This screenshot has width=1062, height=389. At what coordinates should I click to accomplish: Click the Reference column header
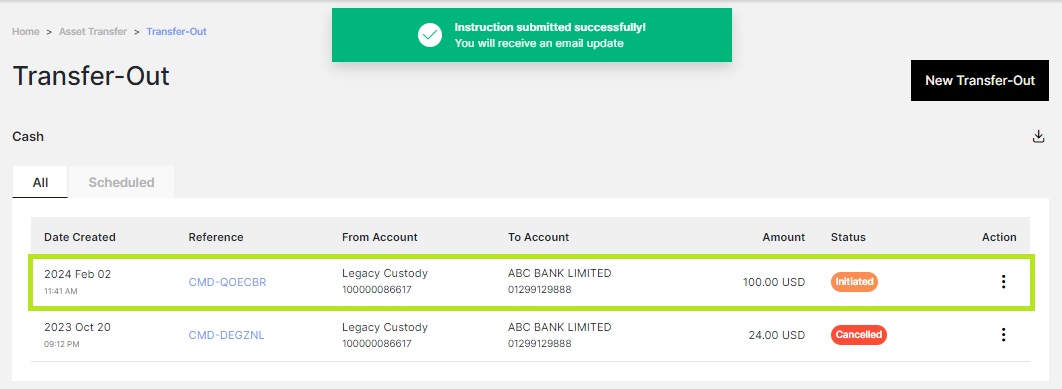215,237
